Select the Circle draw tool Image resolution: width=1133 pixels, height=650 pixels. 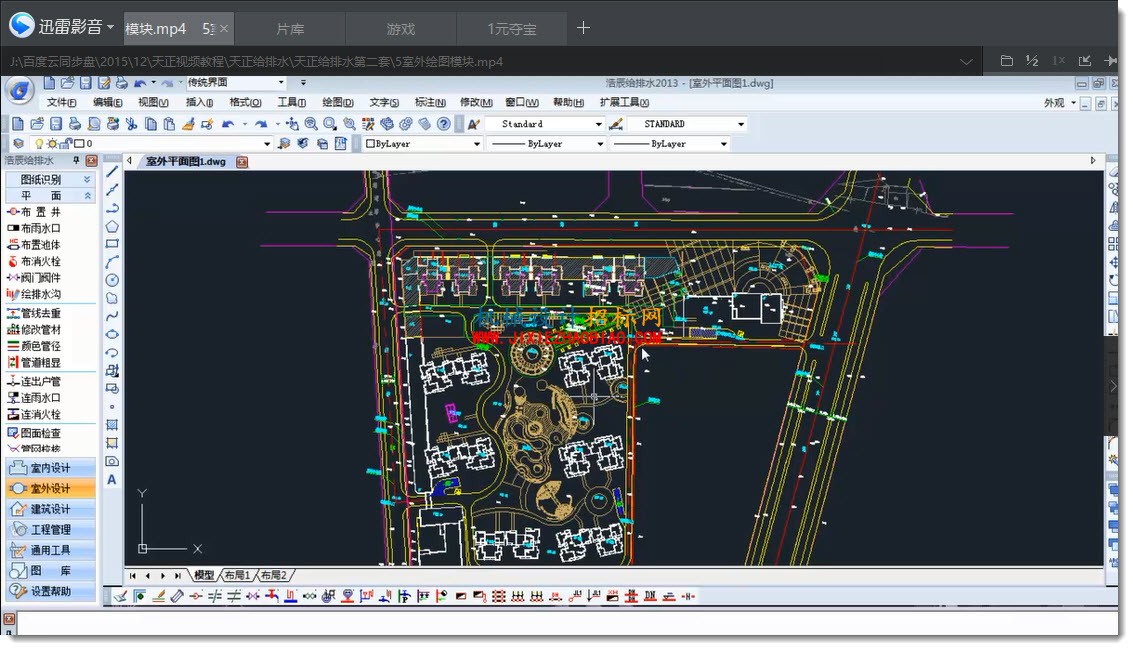[x=112, y=280]
